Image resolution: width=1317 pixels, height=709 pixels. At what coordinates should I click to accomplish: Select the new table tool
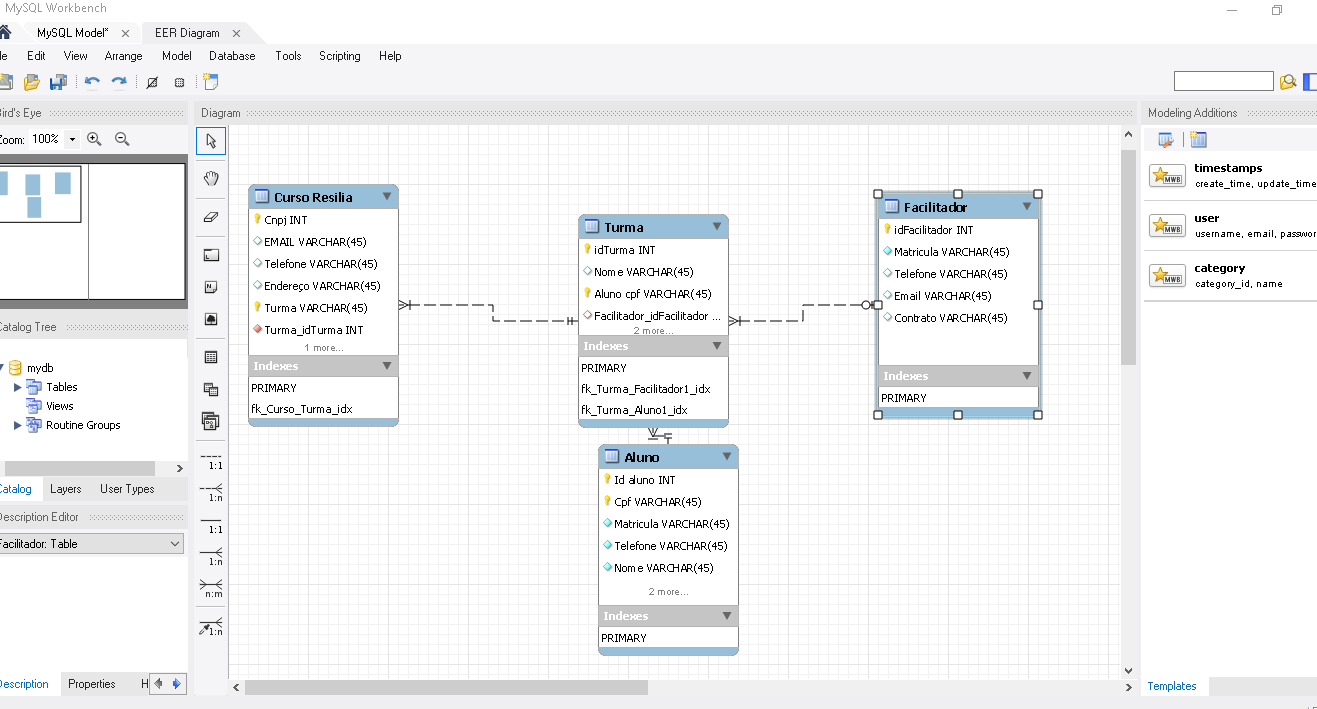pyautogui.click(x=211, y=357)
